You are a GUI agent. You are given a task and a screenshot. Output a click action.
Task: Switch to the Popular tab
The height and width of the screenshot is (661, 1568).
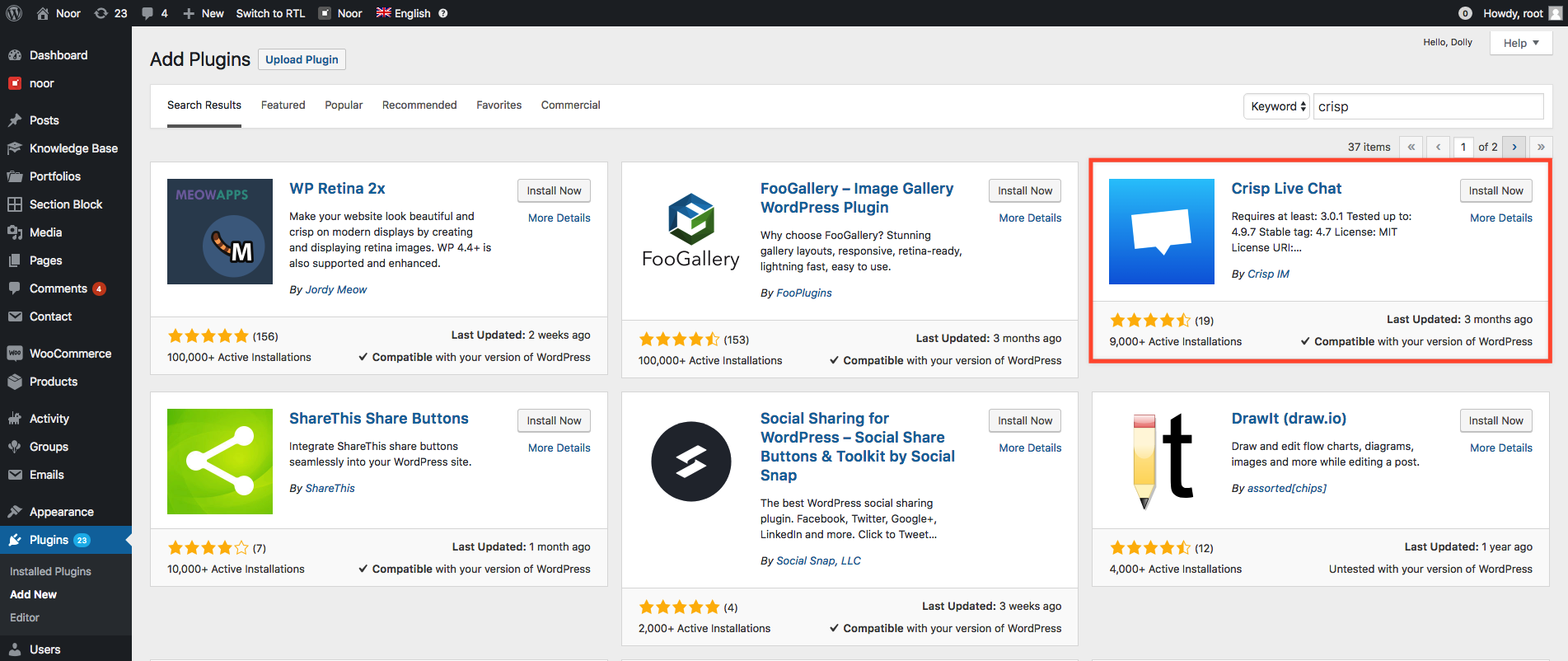pyautogui.click(x=344, y=105)
